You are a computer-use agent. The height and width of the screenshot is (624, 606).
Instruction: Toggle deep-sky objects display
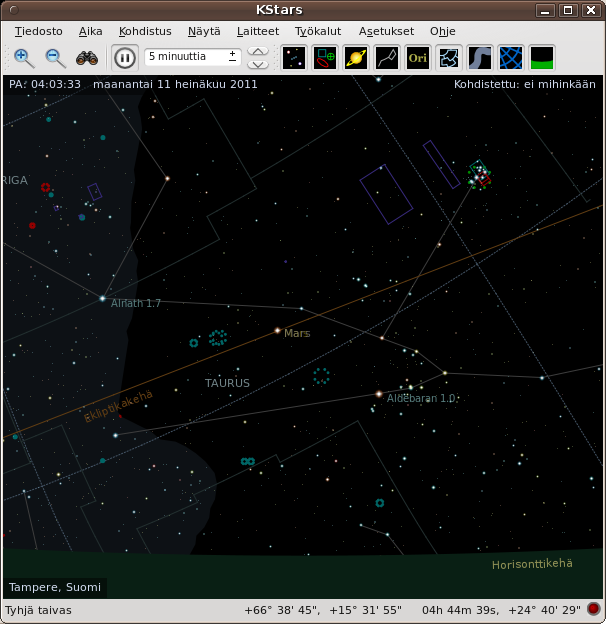tap(325, 58)
